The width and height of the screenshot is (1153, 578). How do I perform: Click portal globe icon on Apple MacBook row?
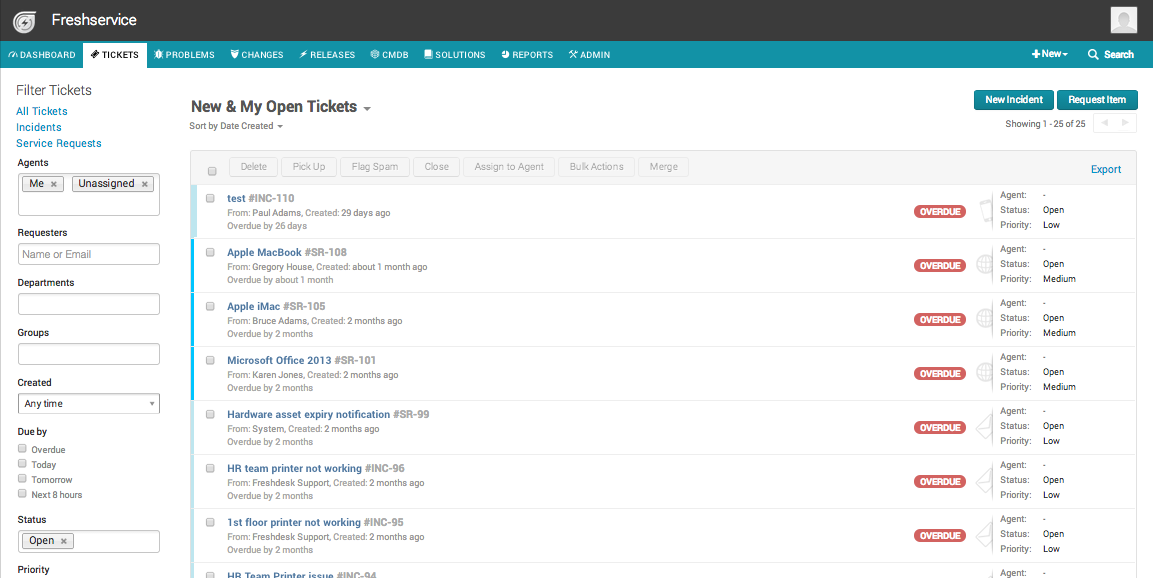985,265
